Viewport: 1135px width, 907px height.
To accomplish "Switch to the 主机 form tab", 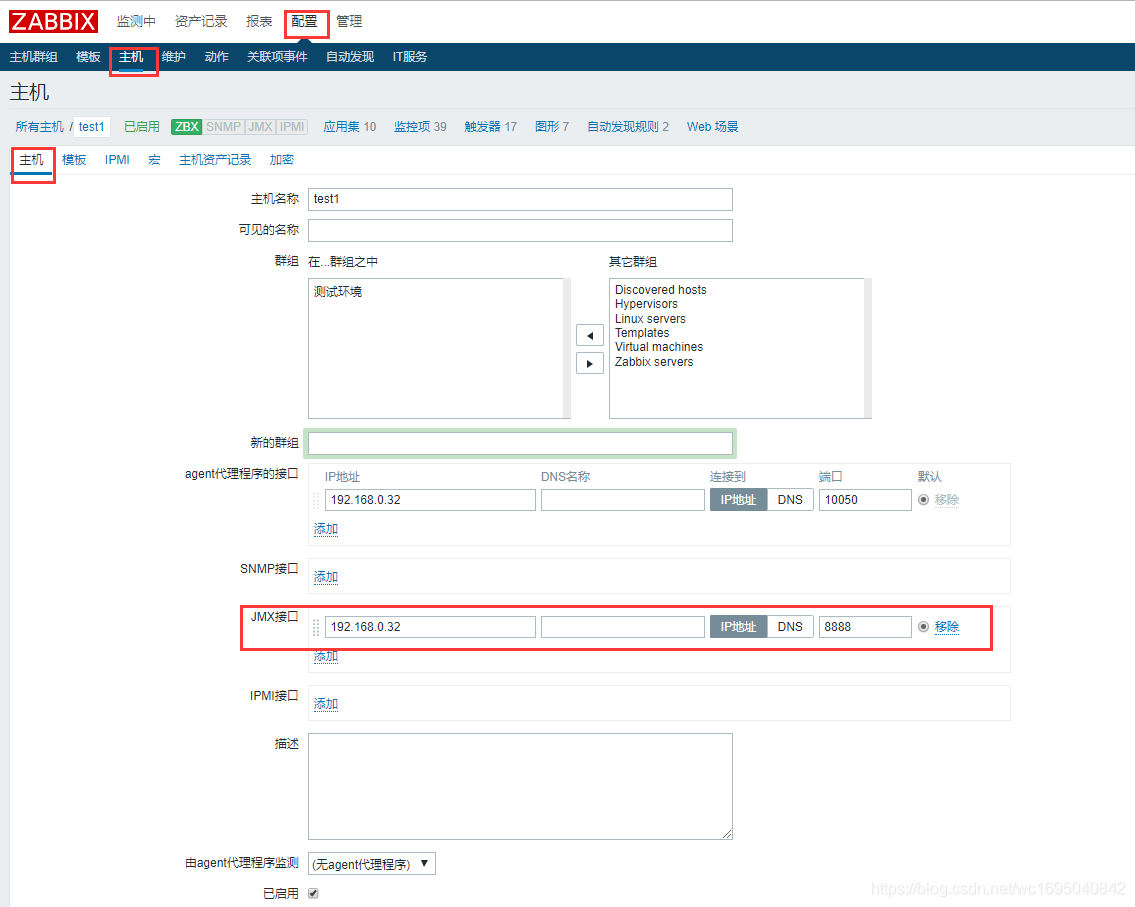I will pos(31,160).
